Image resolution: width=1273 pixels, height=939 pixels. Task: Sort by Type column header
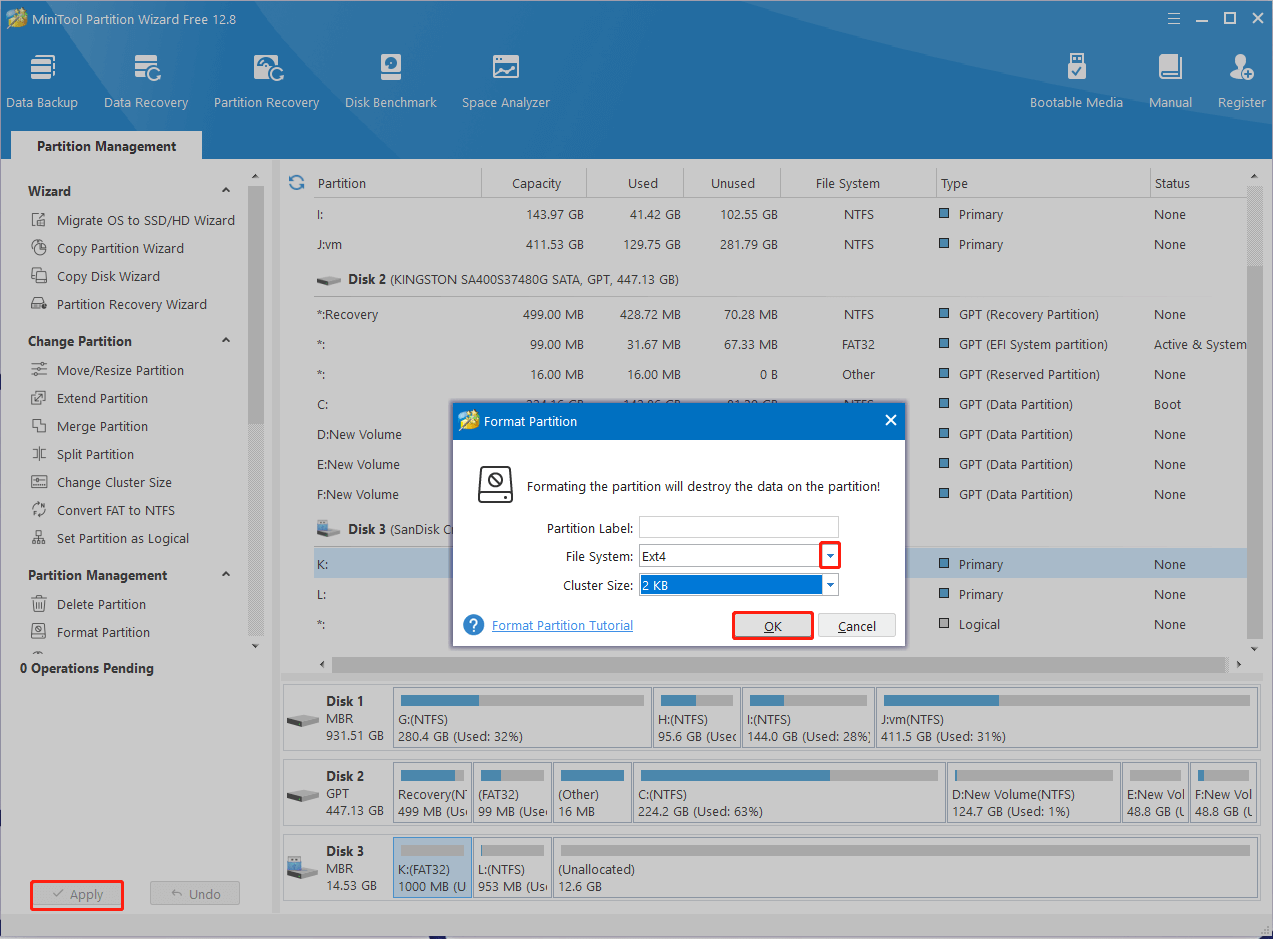[955, 183]
